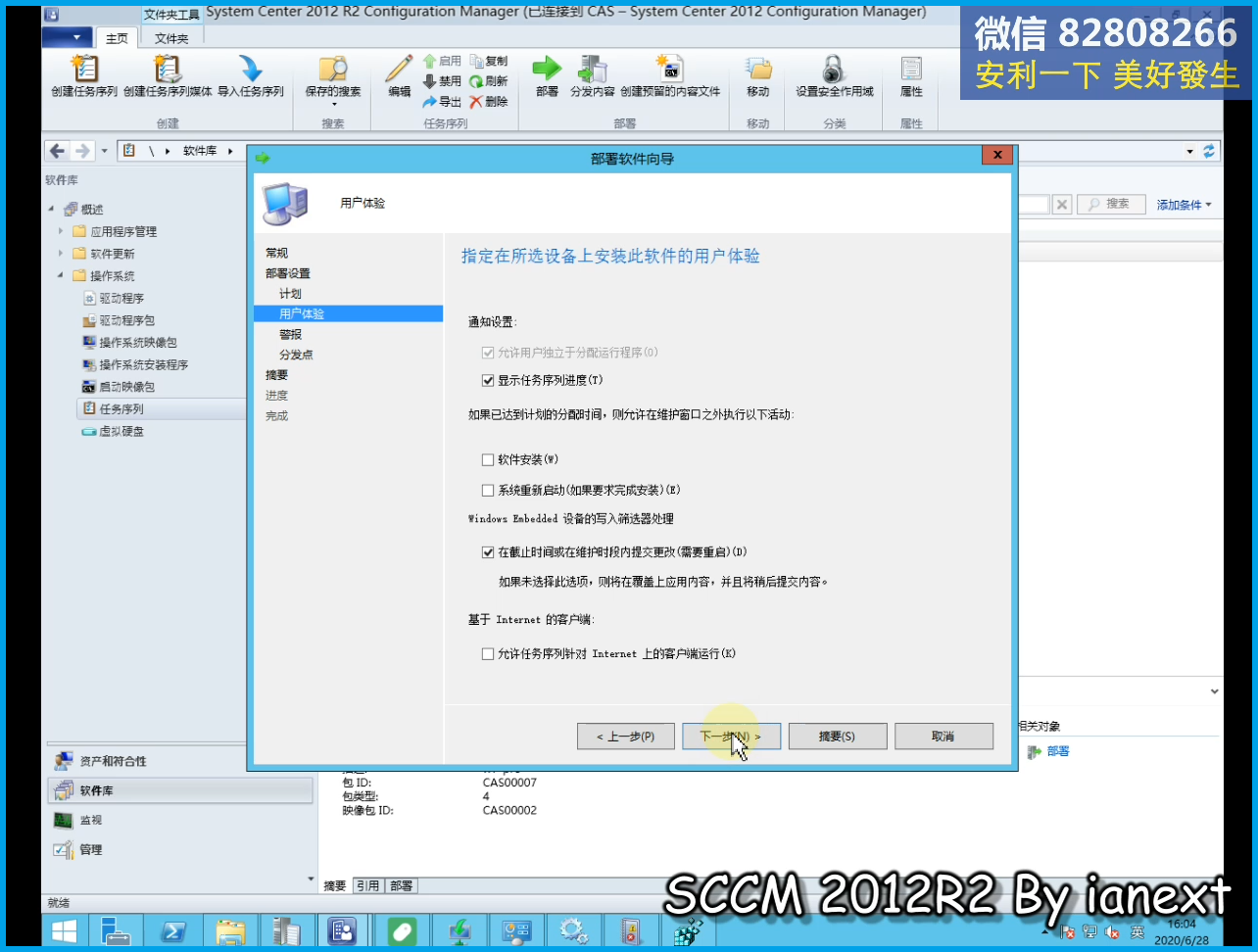Image resolution: width=1258 pixels, height=952 pixels.
Task: Click the 部署 link under related objects
Action: [x=1058, y=751]
